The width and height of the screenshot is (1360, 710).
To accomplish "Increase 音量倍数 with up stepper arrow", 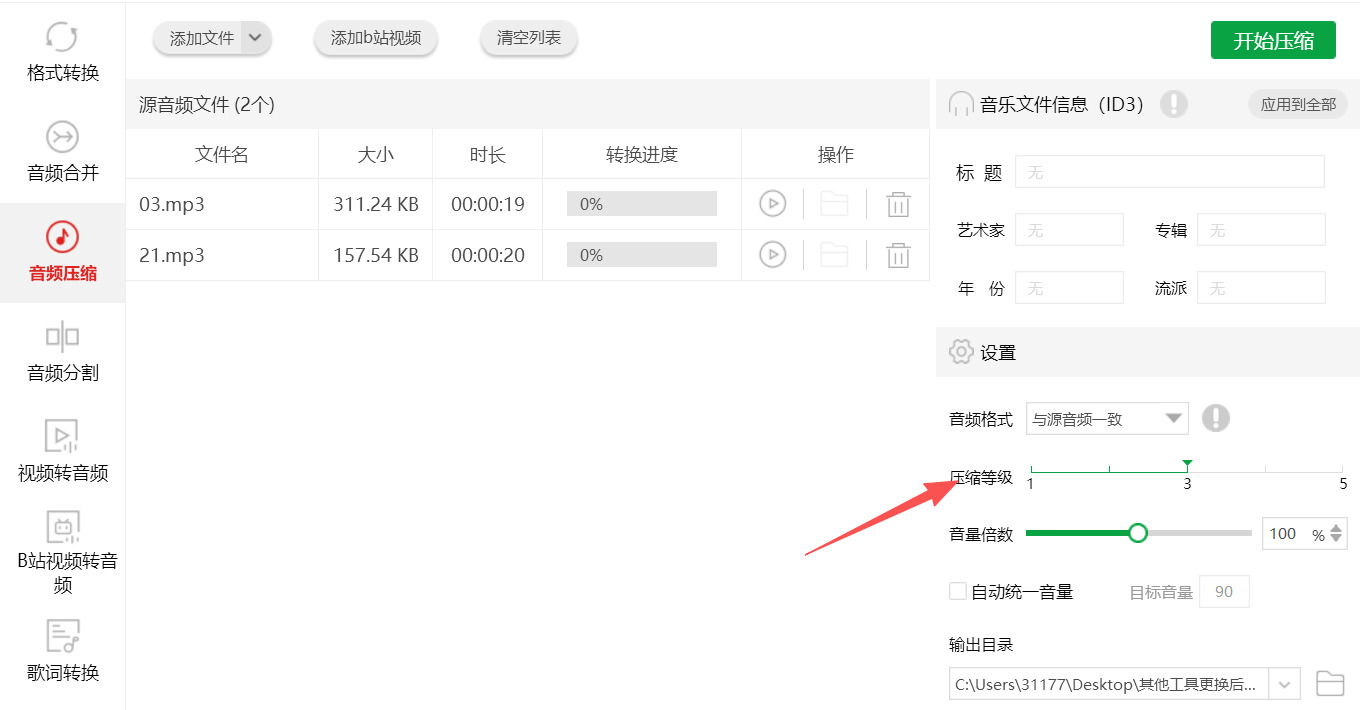I will coord(1336,527).
